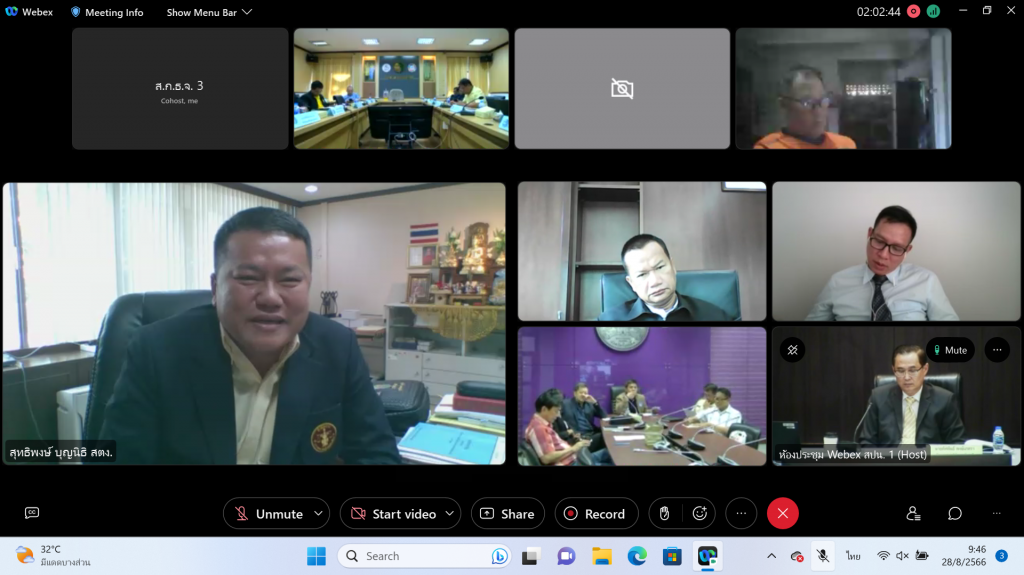Open the Chat panel icon
Image resolution: width=1024 pixels, height=575 pixels.
(955, 513)
